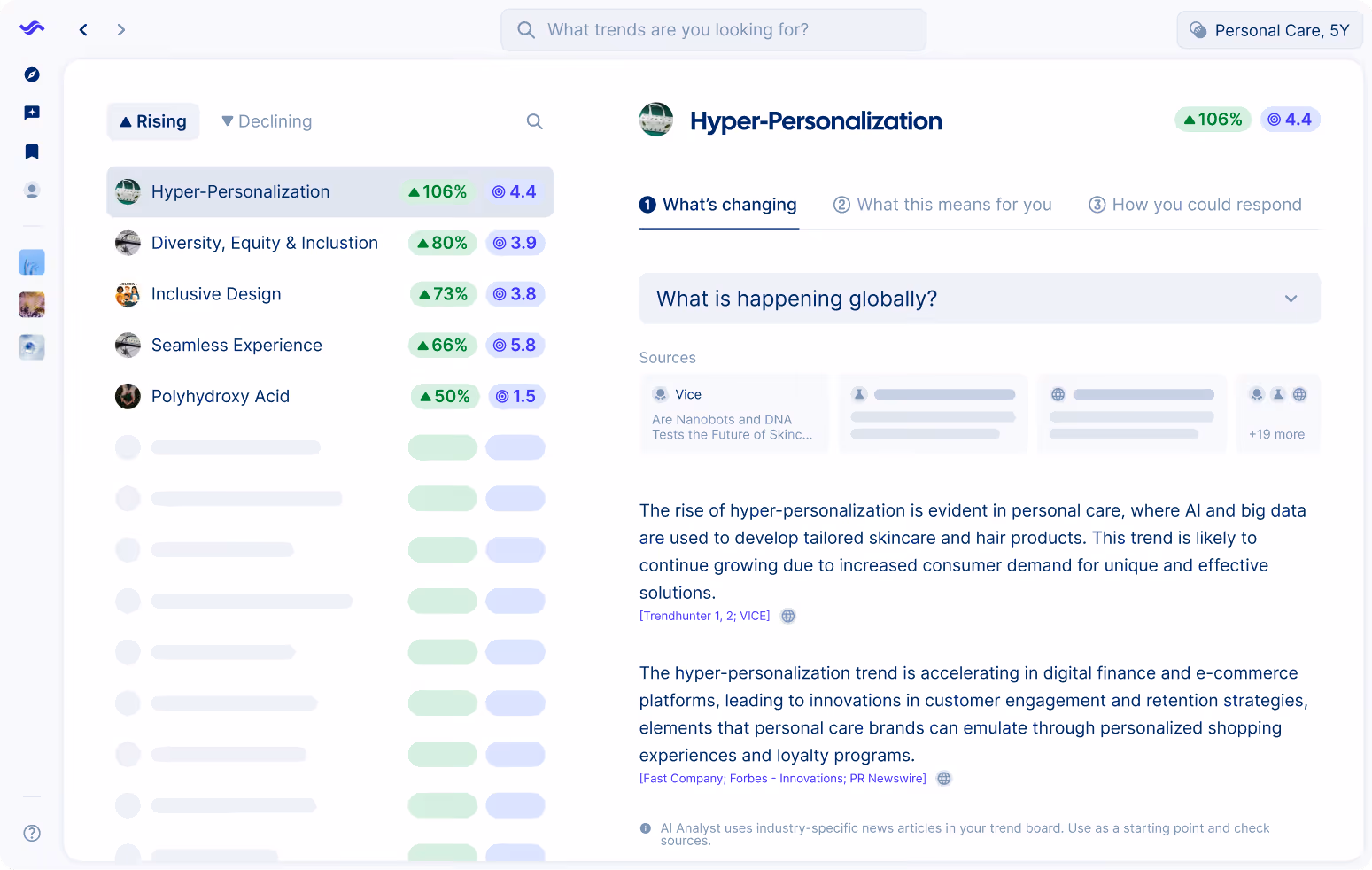Click the chevron on the globally question box
This screenshot has height=870, width=1372.
tap(1291, 299)
